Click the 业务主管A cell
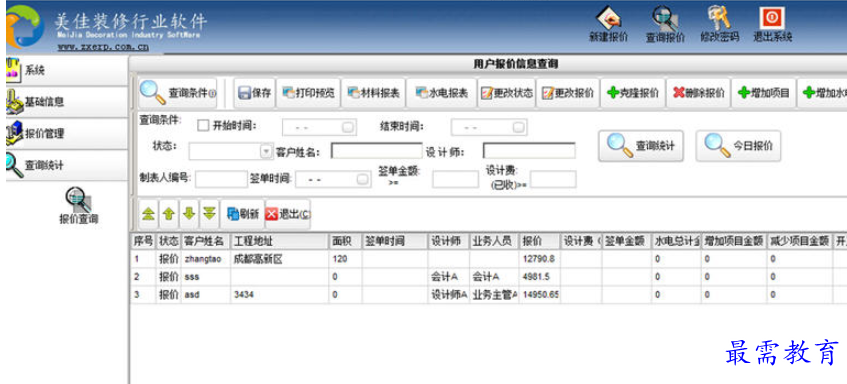The image size is (847, 384). (494, 294)
